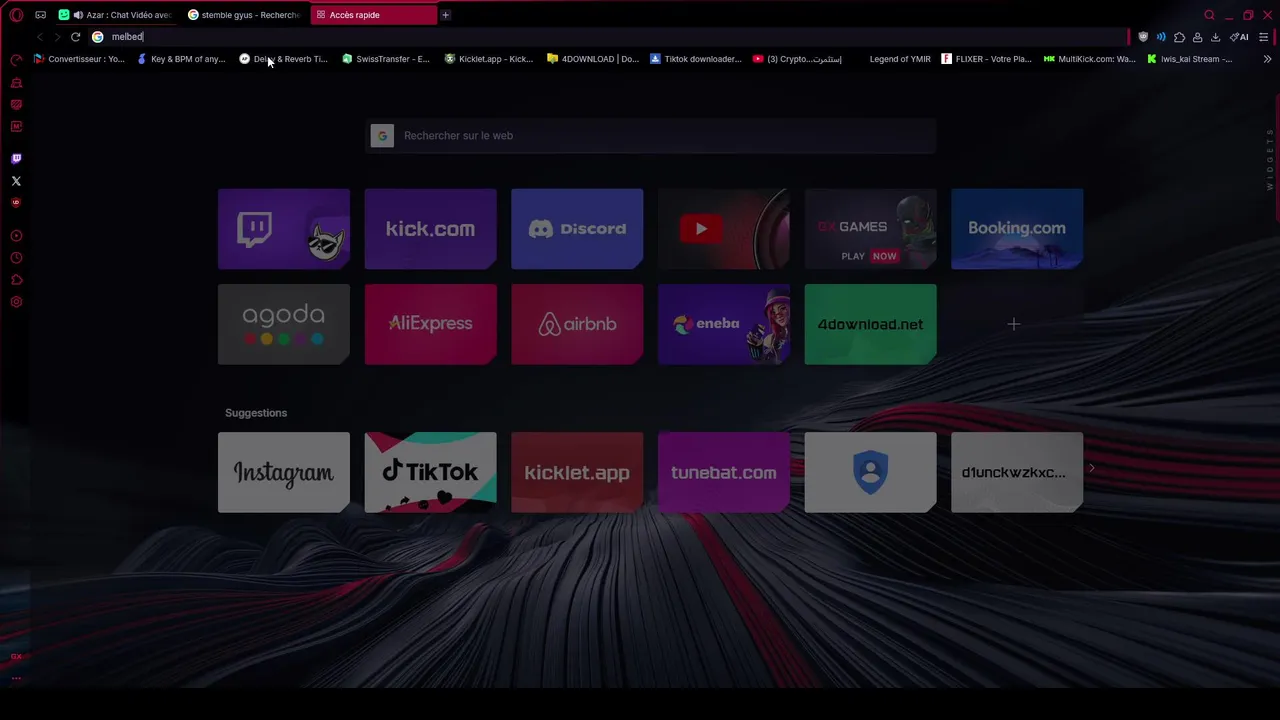Open the agoda speed dial tile
Screen dimensions: 1280x720
coord(284,324)
